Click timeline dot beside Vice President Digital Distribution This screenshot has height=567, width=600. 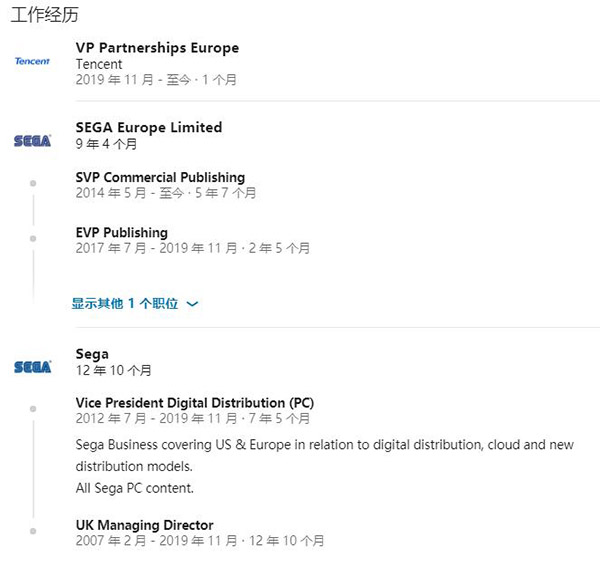click(x=33, y=409)
